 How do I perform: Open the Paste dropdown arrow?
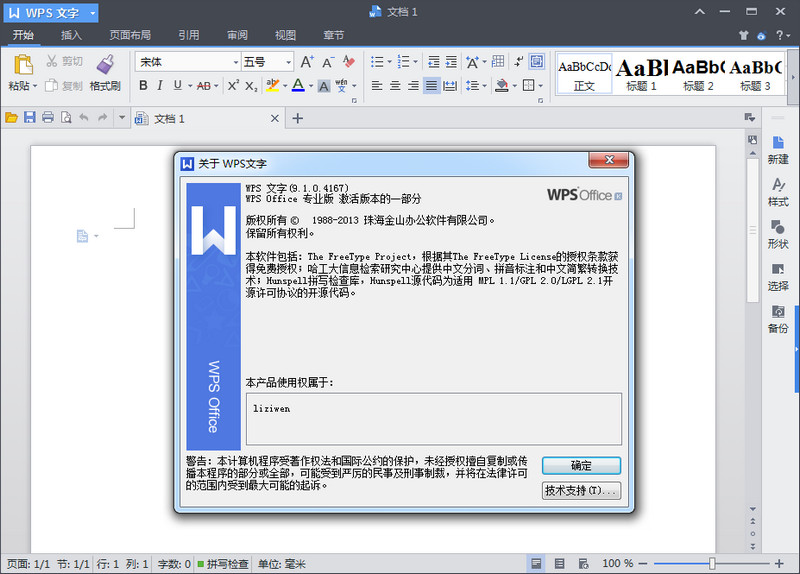[x=35, y=86]
